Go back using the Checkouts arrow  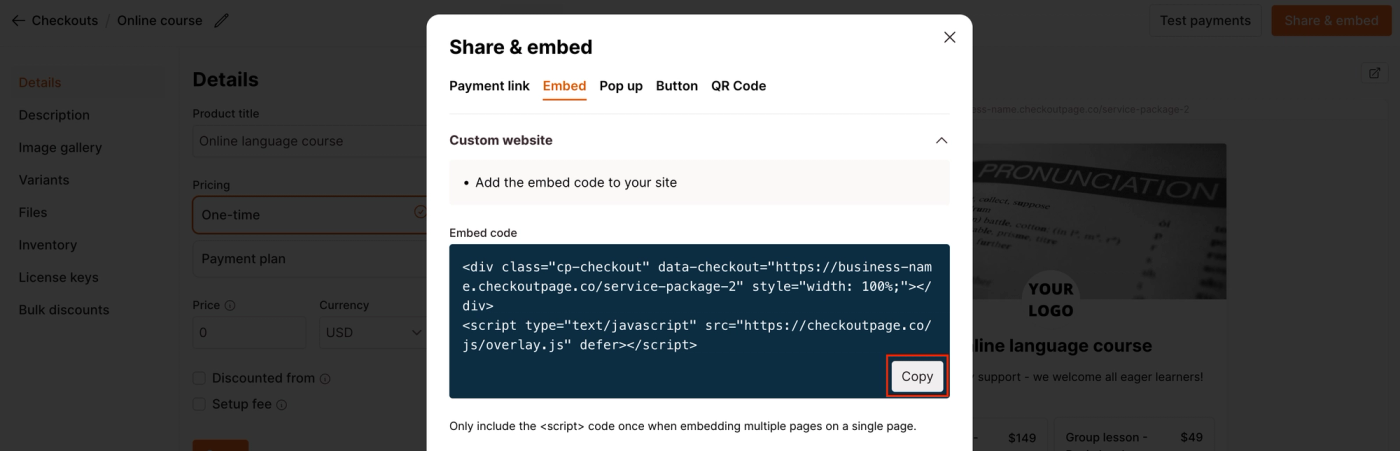tap(18, 20)
